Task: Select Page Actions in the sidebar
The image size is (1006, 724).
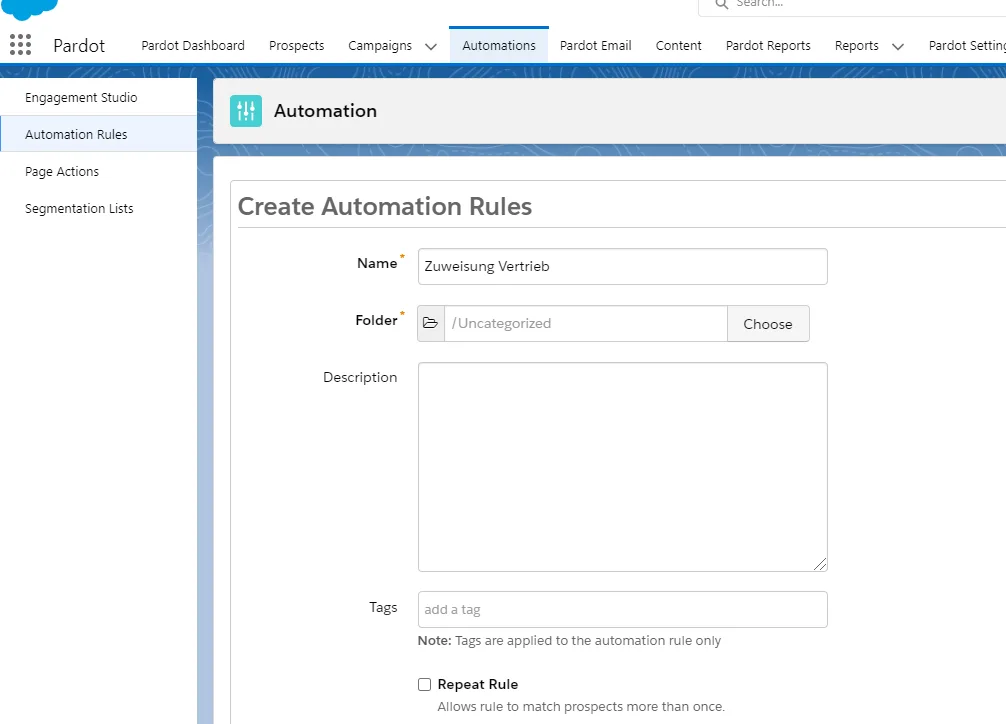Action: click(61, 171)
